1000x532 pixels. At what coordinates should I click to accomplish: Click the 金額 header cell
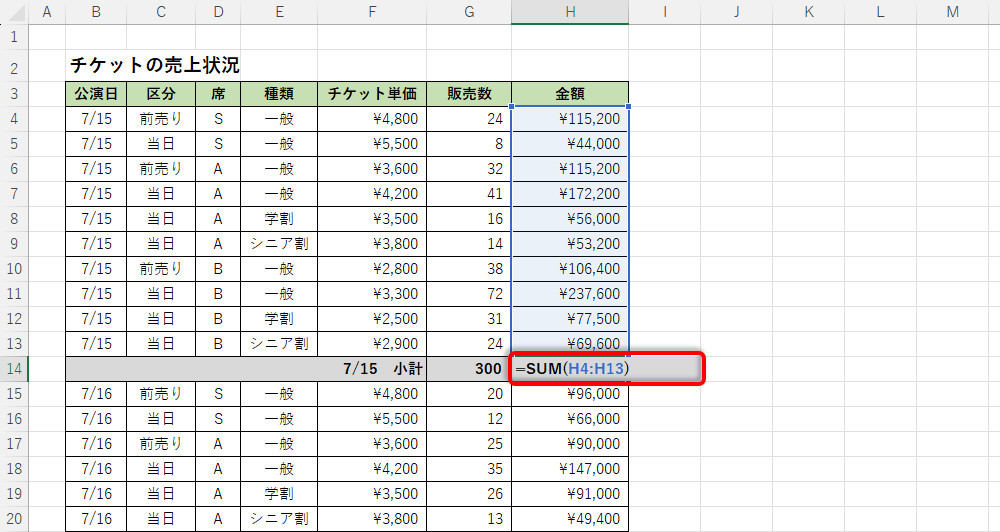click(x=570, y=94)
